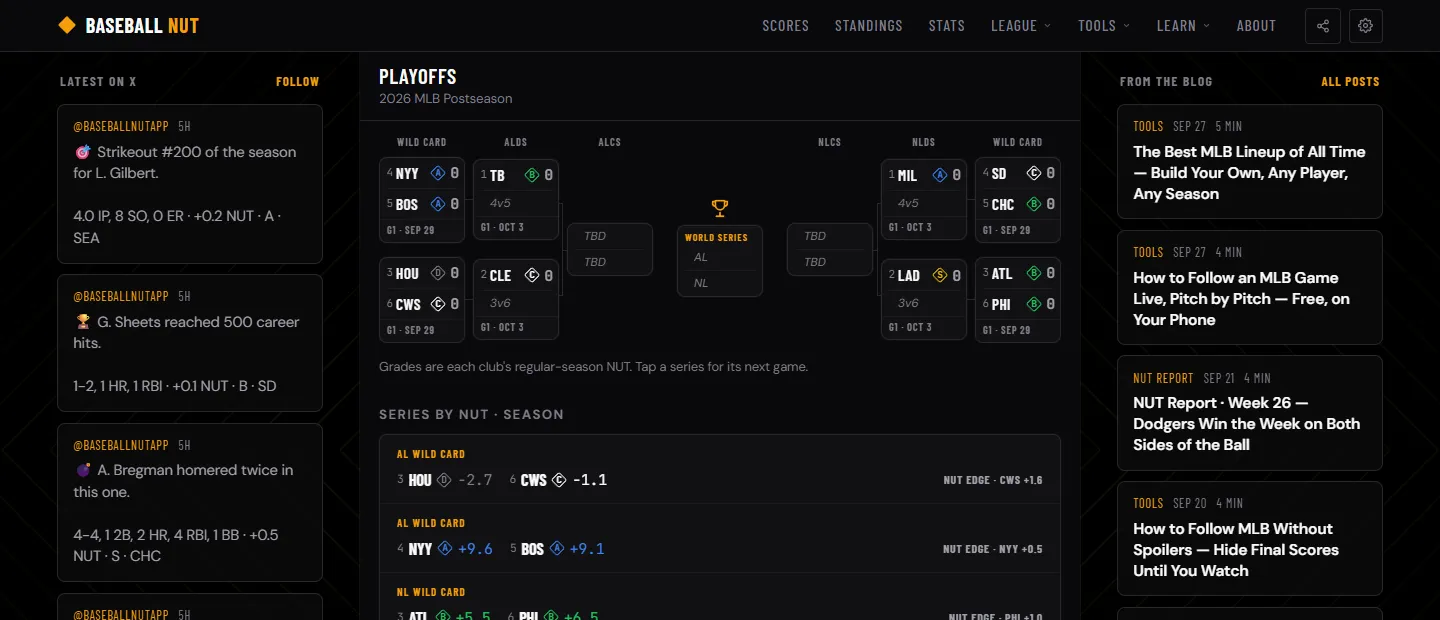
Task: Click BOS's grade badge in the bracket
Action: [x=437, y=204]
